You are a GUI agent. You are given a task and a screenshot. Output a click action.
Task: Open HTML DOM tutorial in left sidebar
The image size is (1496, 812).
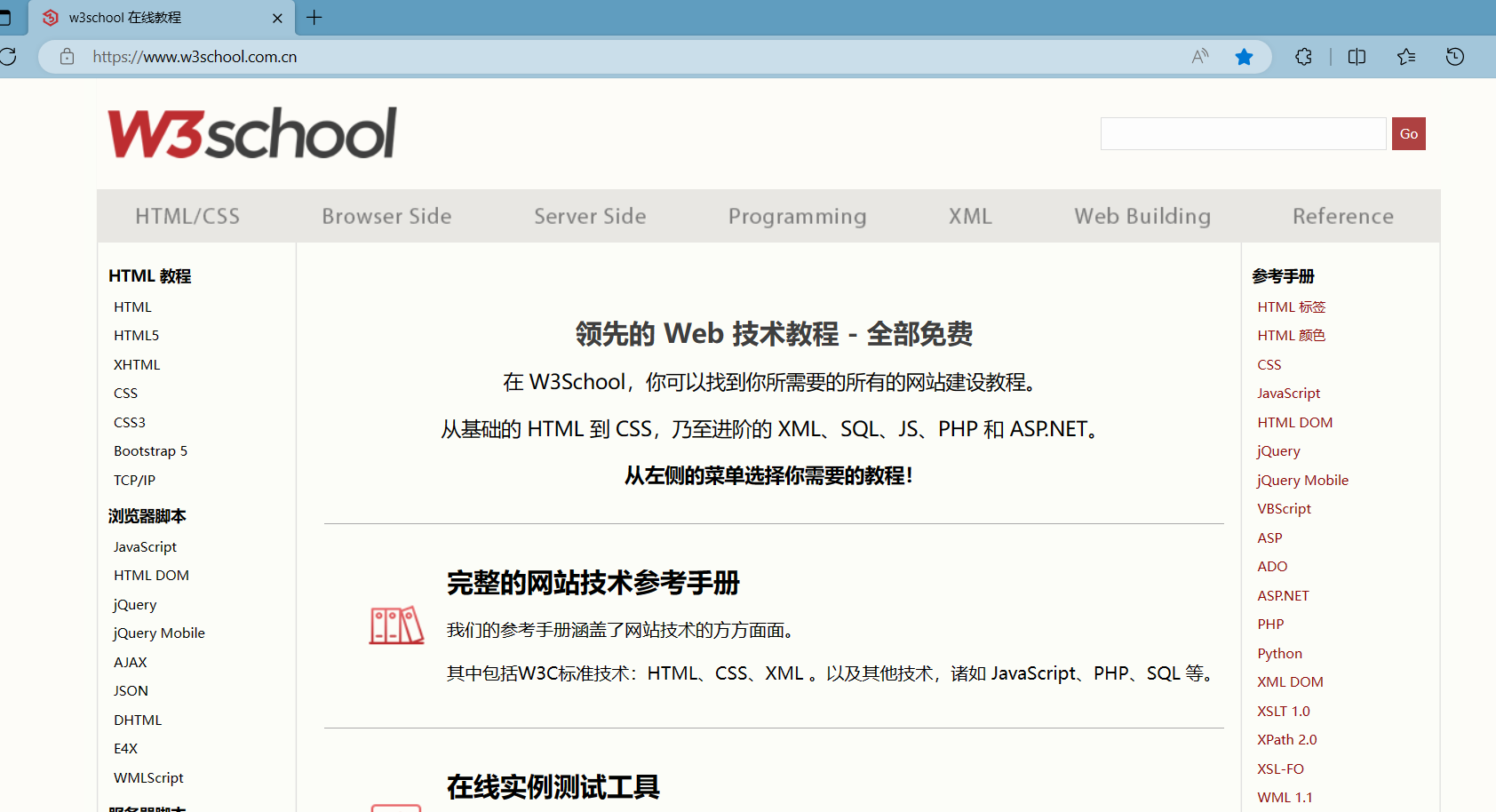click(151, 575)
